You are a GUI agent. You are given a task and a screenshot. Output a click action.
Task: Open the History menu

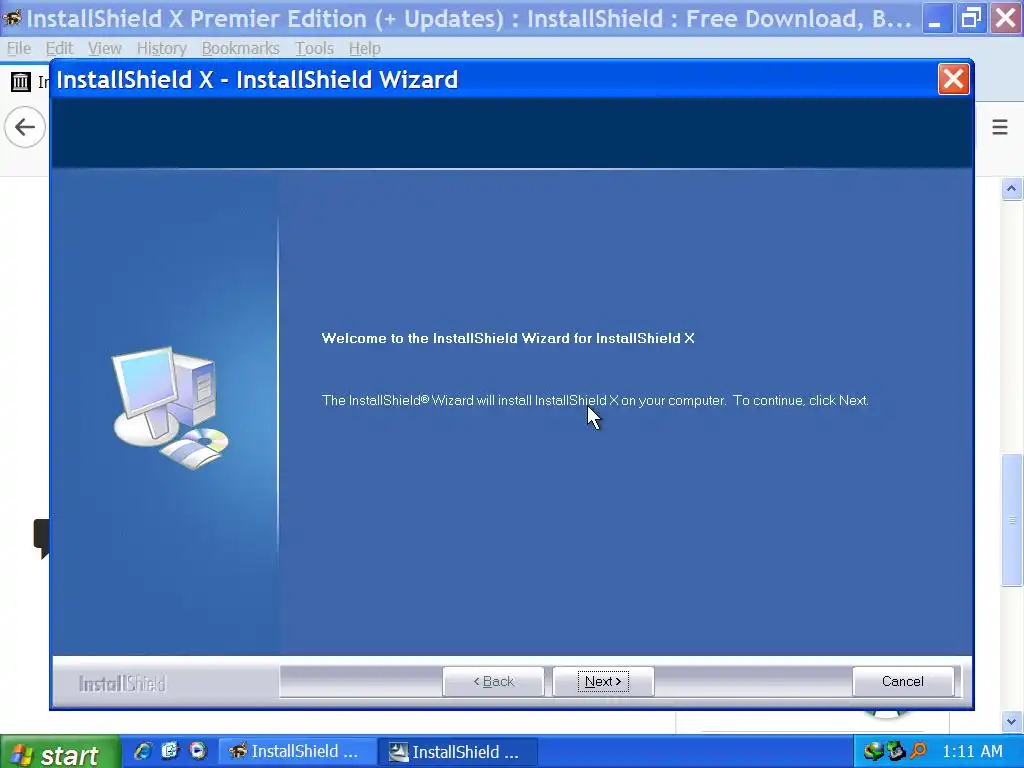point(161,48)
